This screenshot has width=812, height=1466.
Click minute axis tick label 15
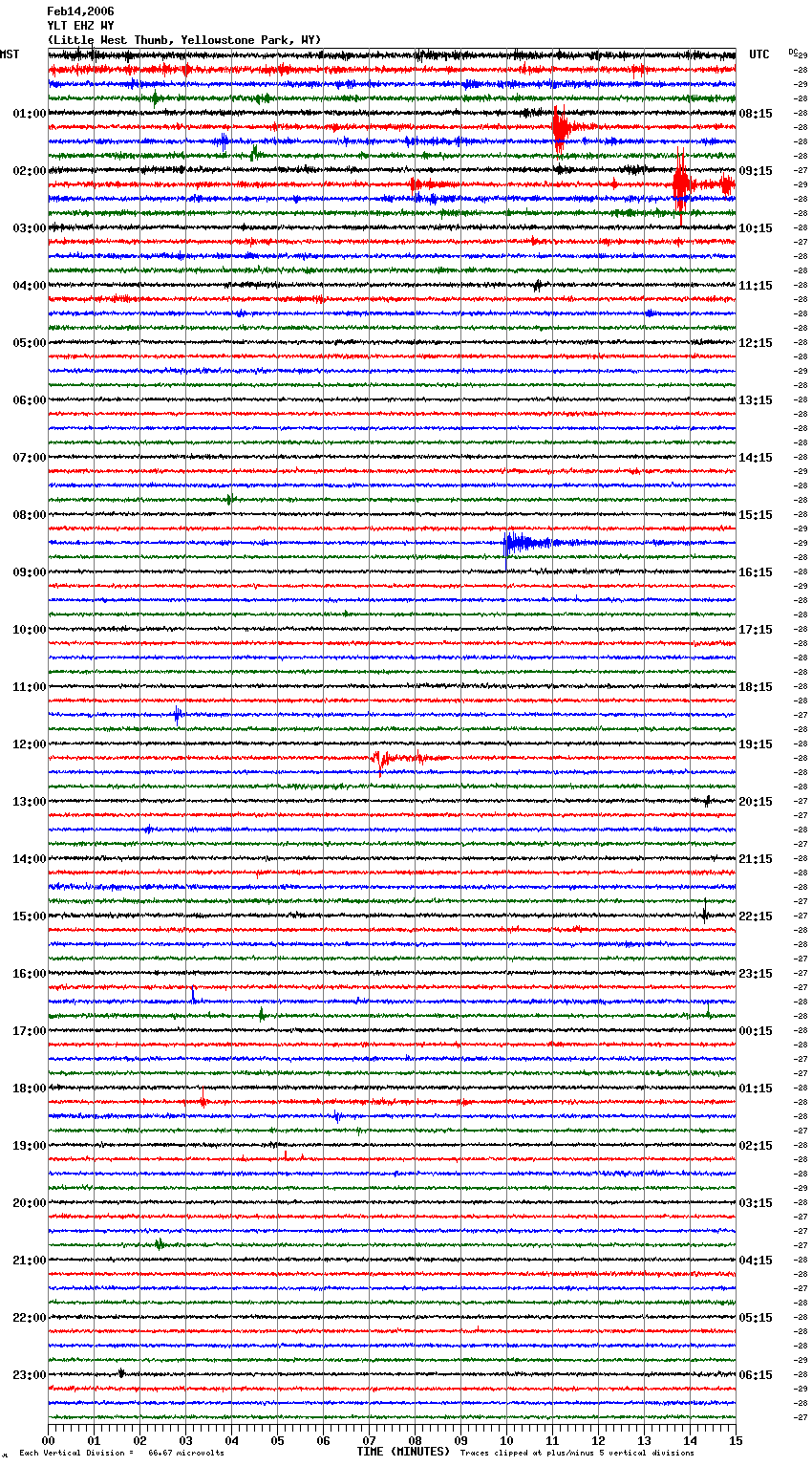pyautogui.click(x=736, y=1440)
